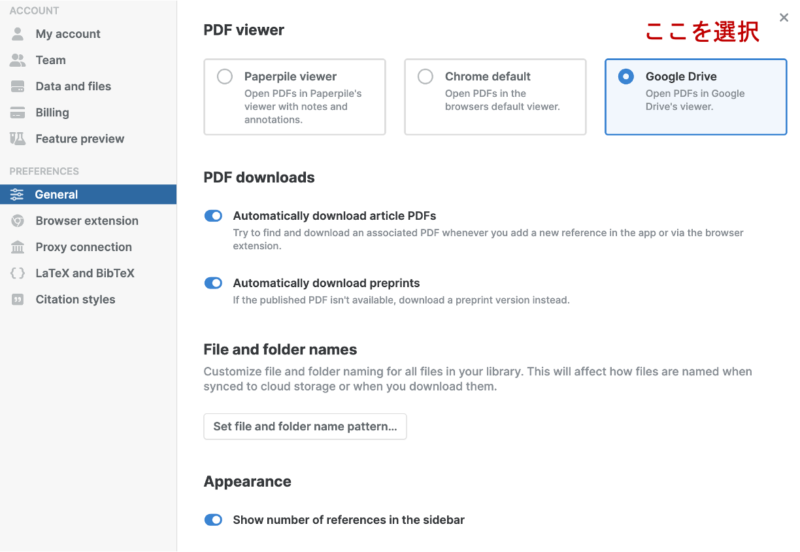The image size is (800, 552).
Task: Click Set file and folder name pattern button
Action: [305, 426]
